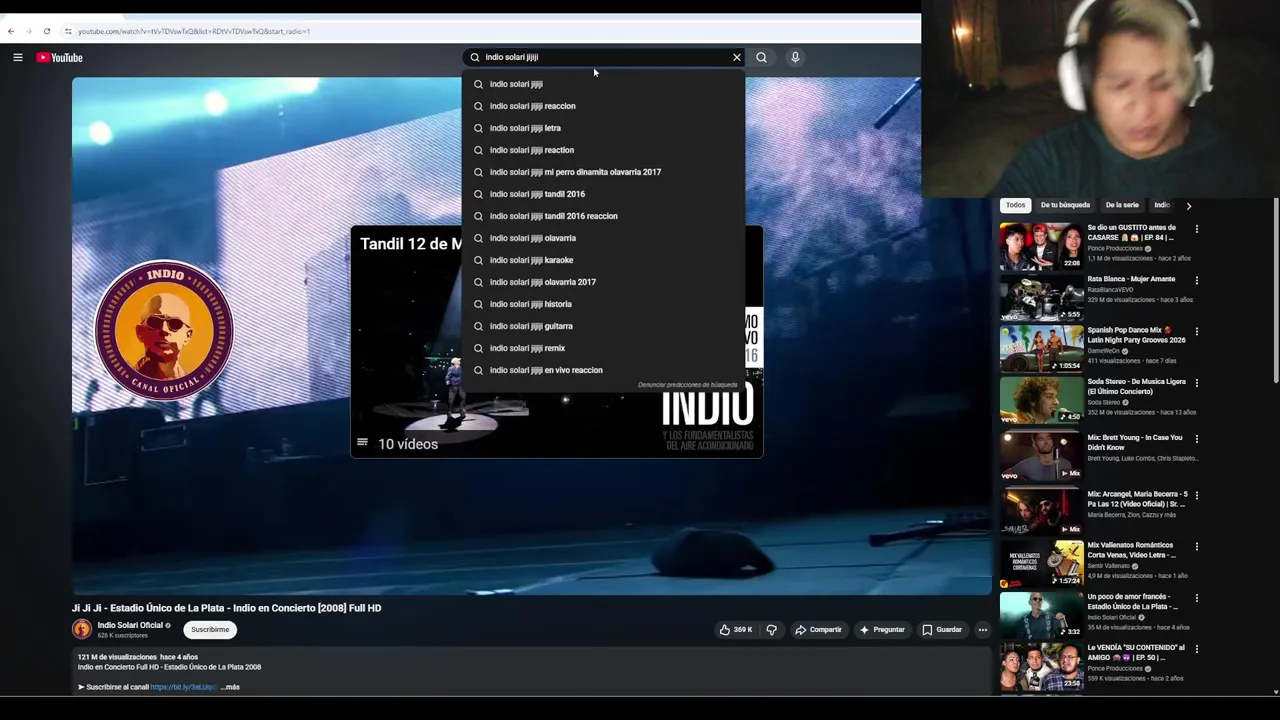Click the browser address bar URL
Screen dimensions: 1280x720
(x=194, y=31)
